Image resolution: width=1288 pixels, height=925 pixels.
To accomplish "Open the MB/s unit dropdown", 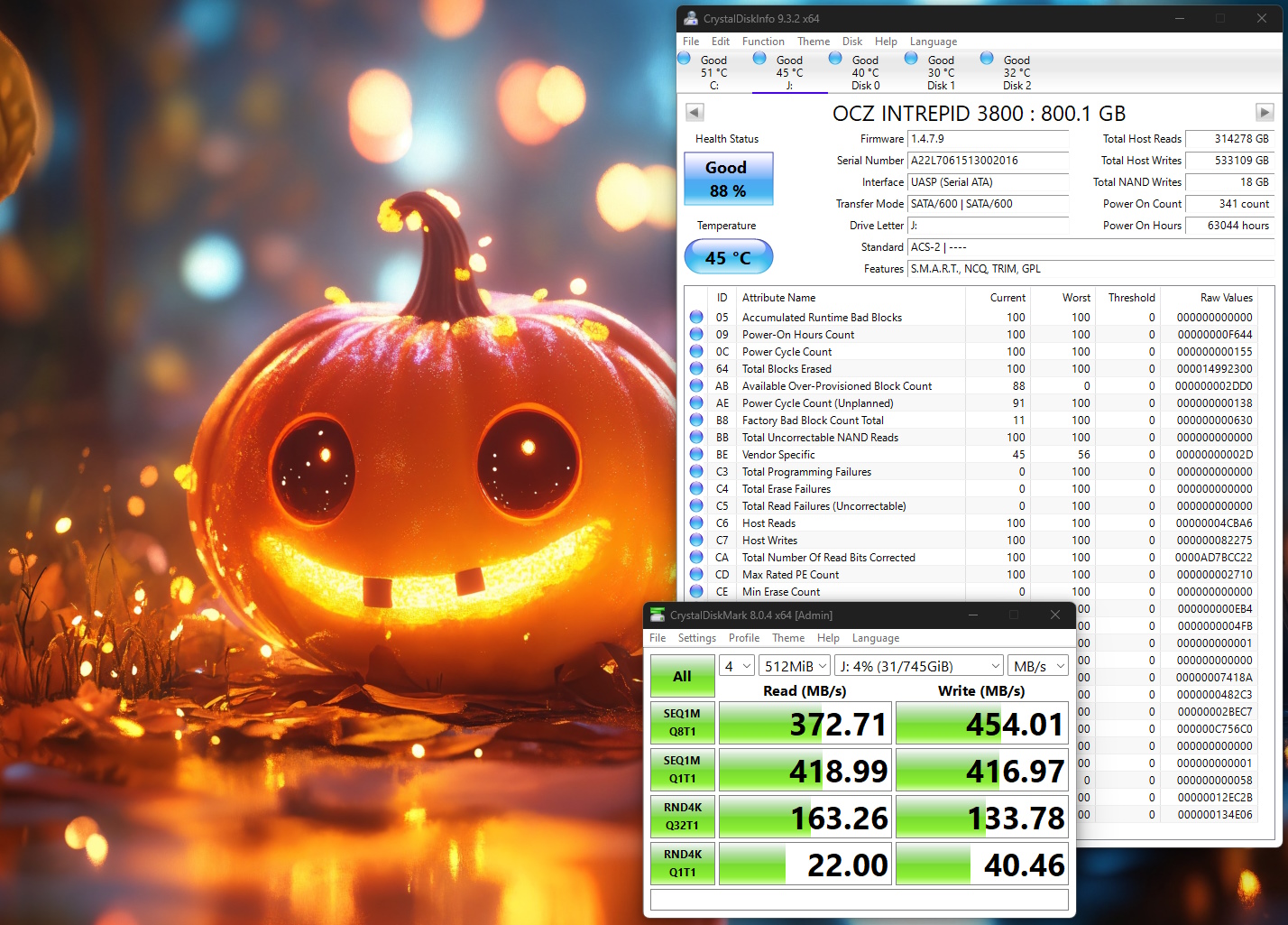I will point(1038,666).
